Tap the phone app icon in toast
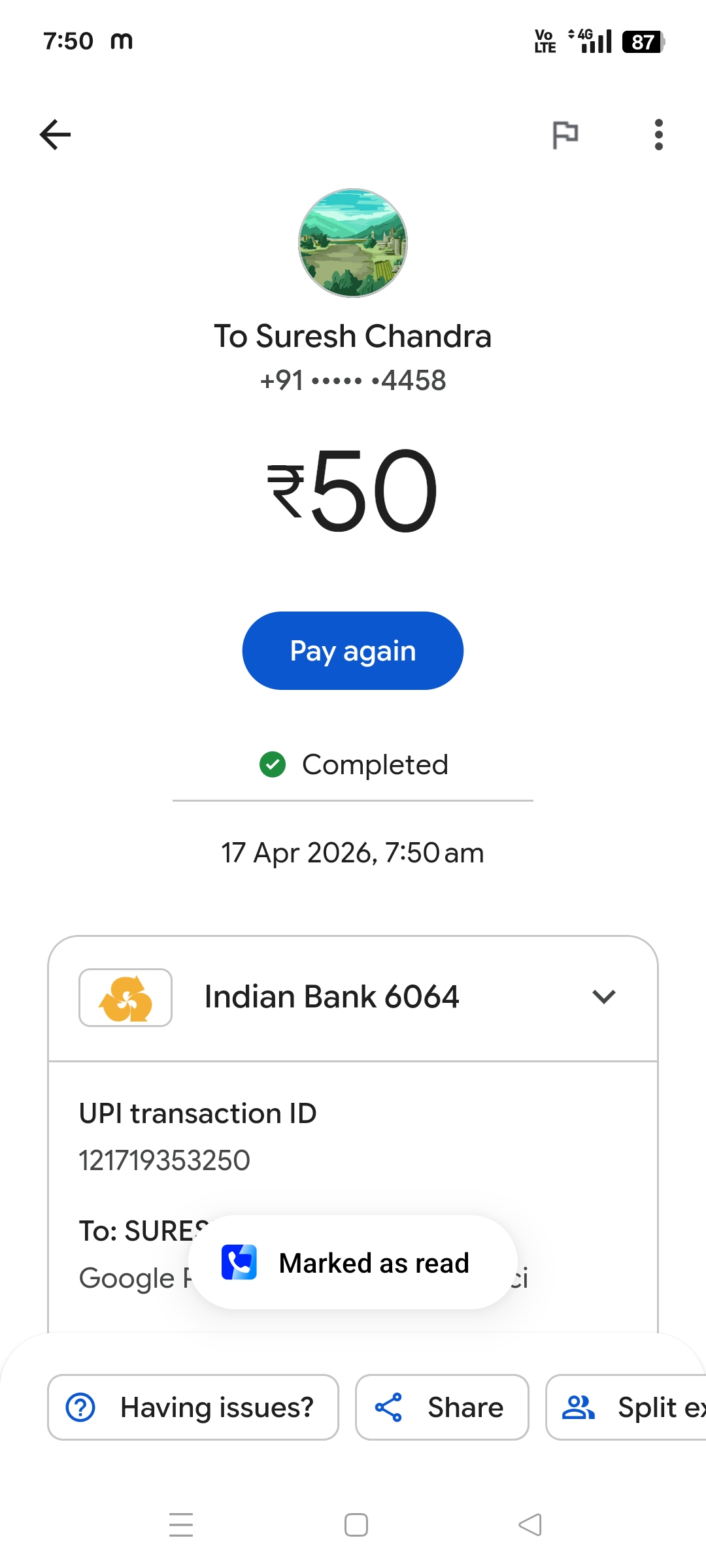This screenshot has height=1568, width=706. (239, 1262)
